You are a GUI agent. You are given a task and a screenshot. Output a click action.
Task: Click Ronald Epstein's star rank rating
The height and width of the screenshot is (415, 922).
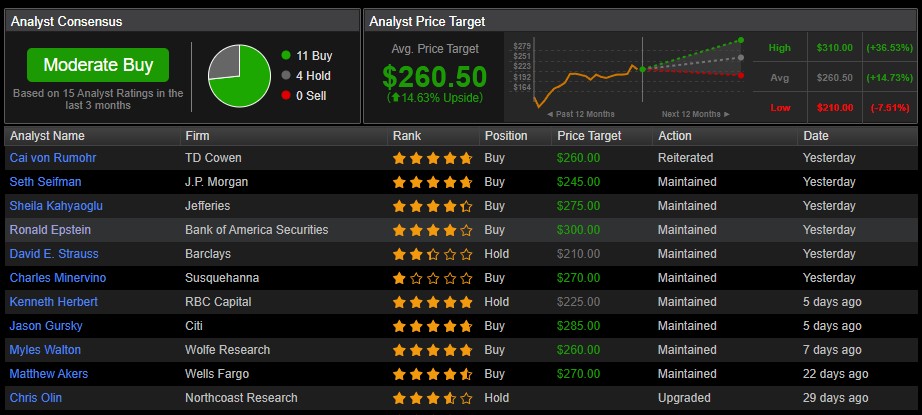(433, 230)
